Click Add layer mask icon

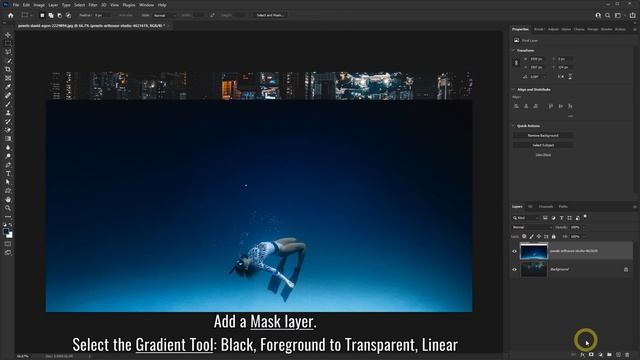coord(591,355)
